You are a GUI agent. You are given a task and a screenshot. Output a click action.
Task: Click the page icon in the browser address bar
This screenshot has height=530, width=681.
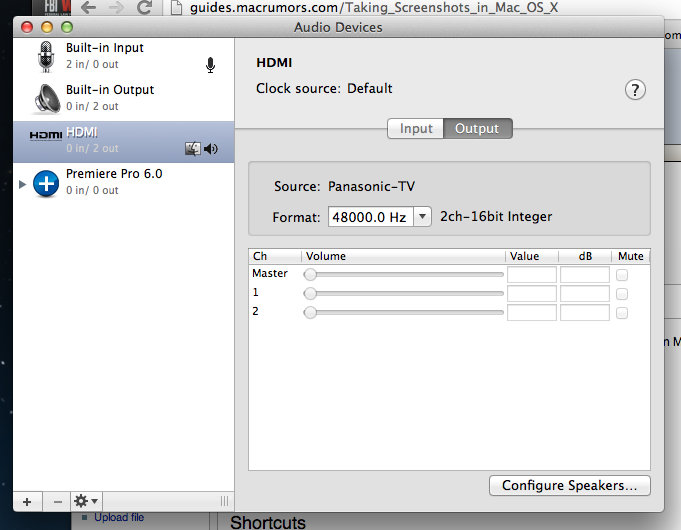[176, 8]
